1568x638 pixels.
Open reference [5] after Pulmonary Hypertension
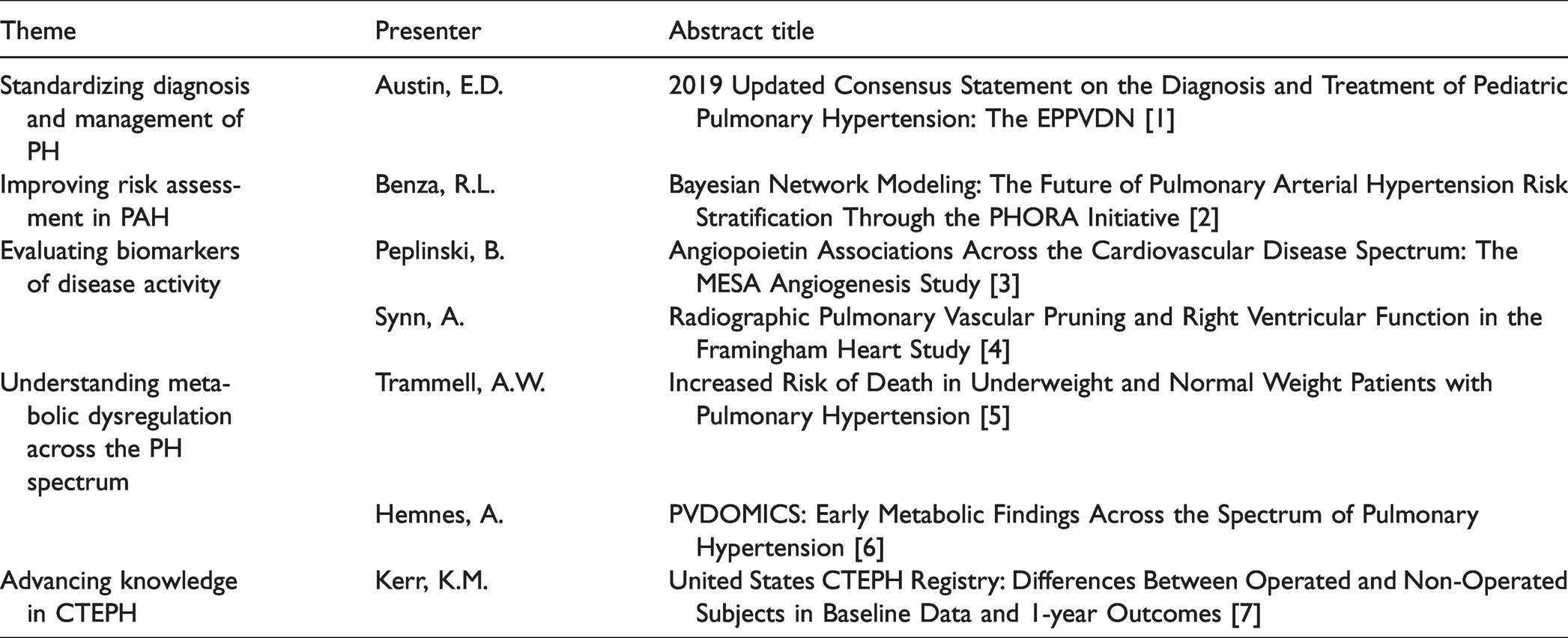point(995,416)
